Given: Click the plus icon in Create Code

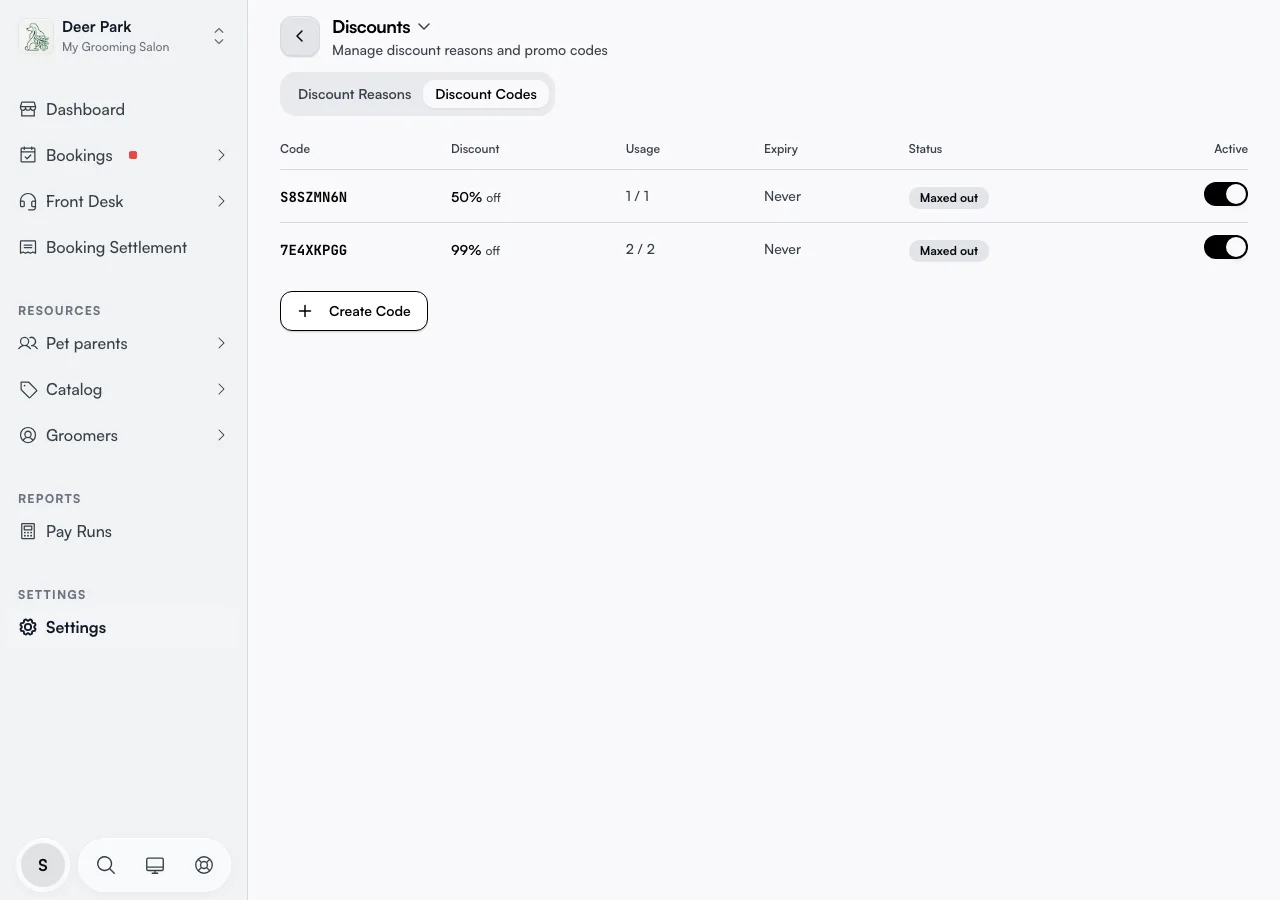Looking at the screenshot, I should pyautogui.click(x=305, y=311).
